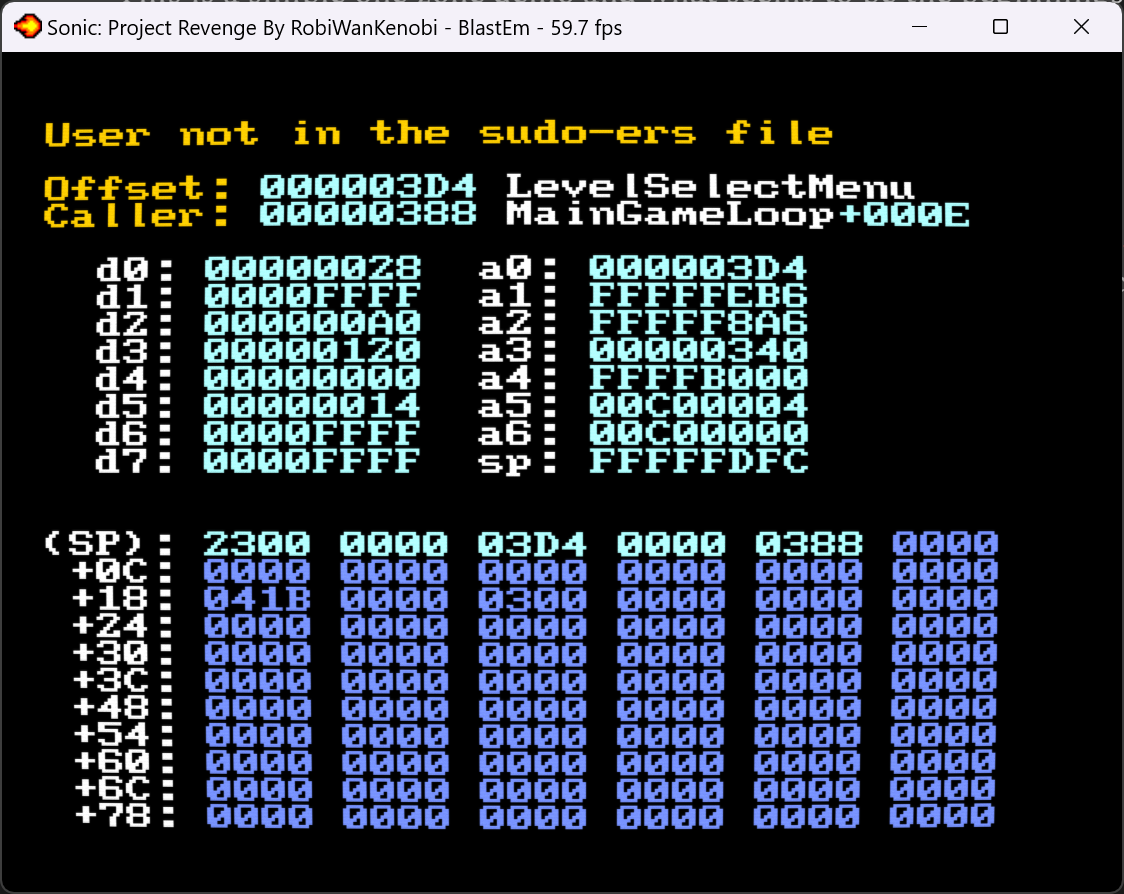Select the a1 register value FFFFFEB6

click(x=698, y=296)
